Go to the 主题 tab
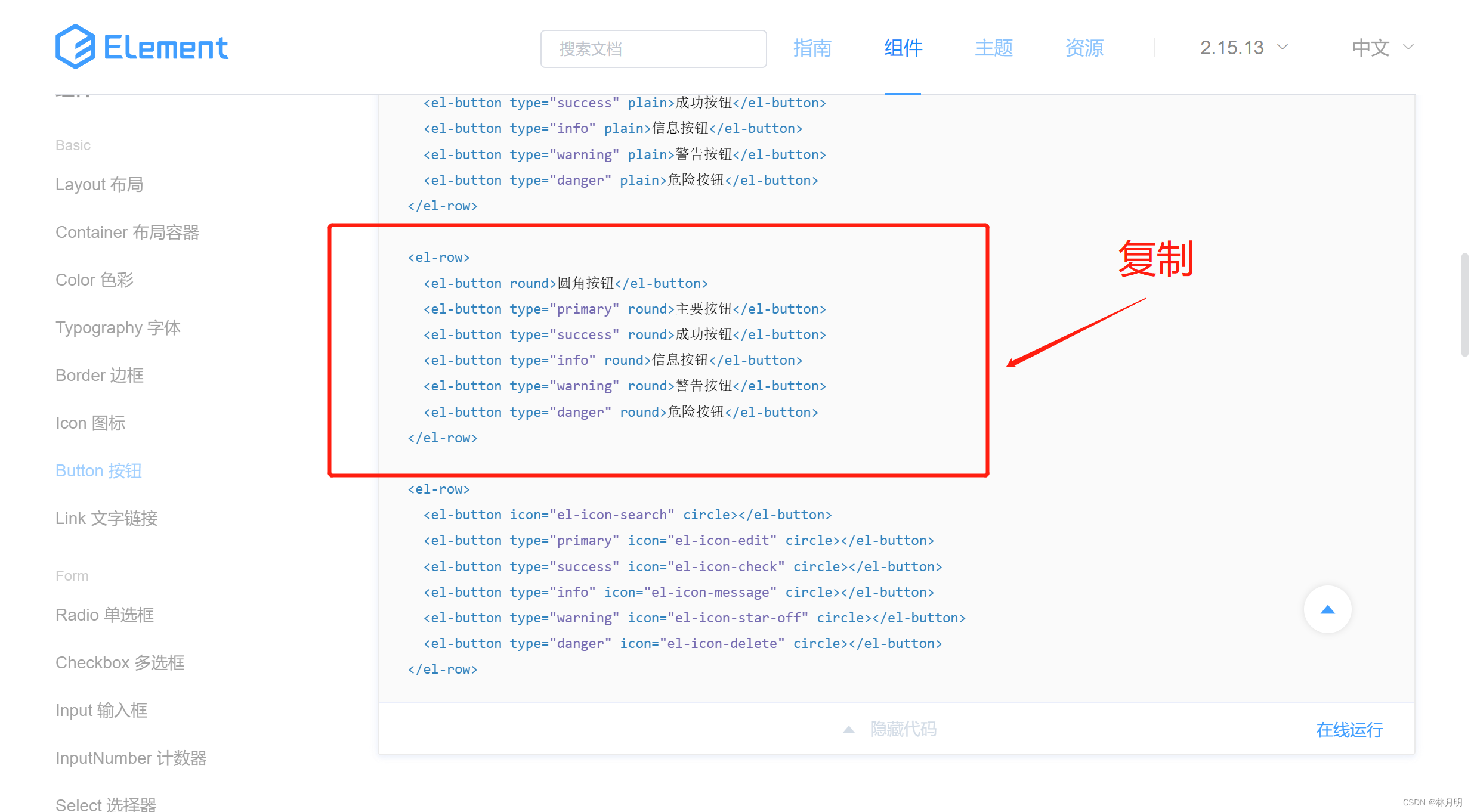 tap(993, 48)
